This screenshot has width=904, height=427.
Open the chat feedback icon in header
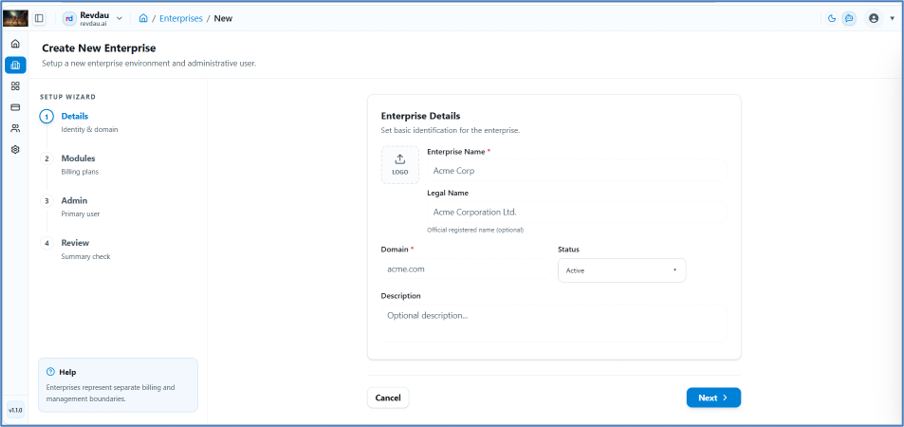849,18
